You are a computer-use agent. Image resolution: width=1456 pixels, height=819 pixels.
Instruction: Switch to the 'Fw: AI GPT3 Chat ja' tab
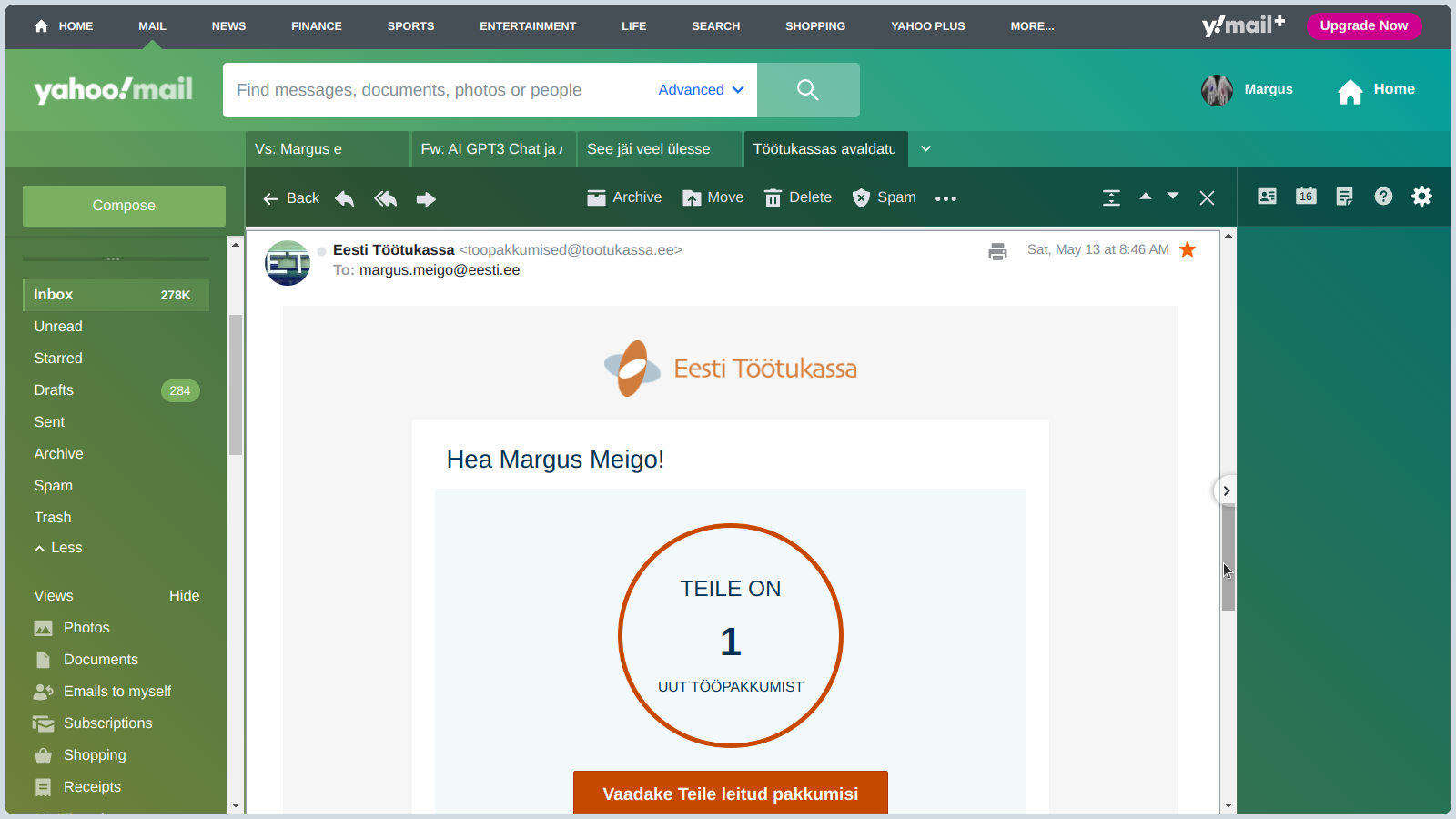(x=493, y=149)
